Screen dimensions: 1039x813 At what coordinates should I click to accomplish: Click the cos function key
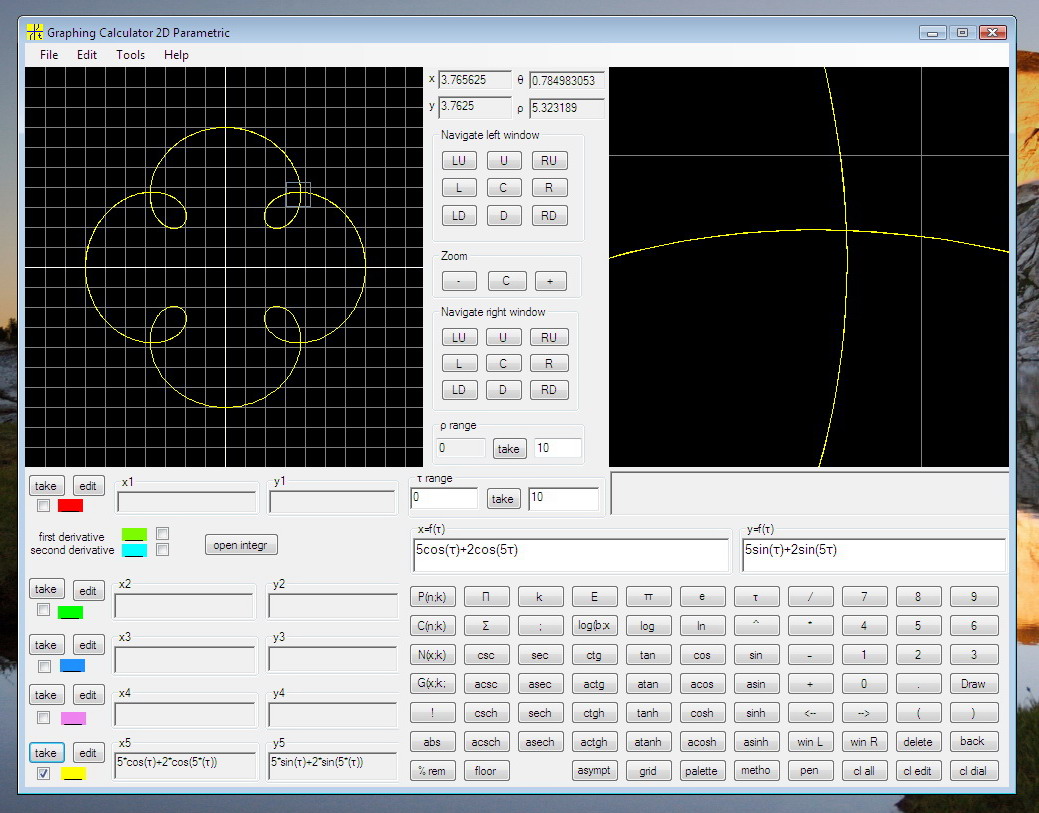702,655
